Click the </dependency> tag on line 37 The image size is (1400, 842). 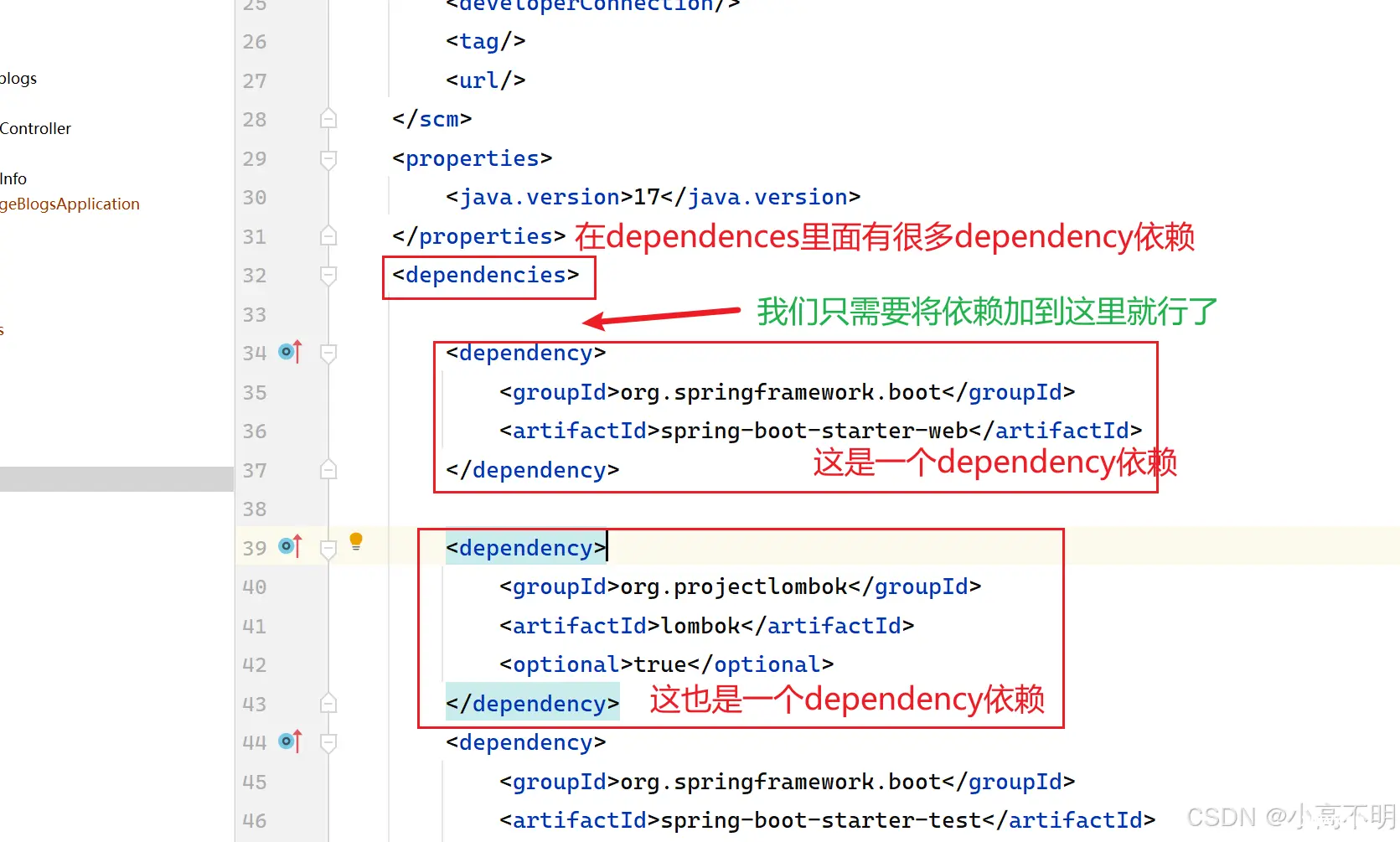click(533, 470)
